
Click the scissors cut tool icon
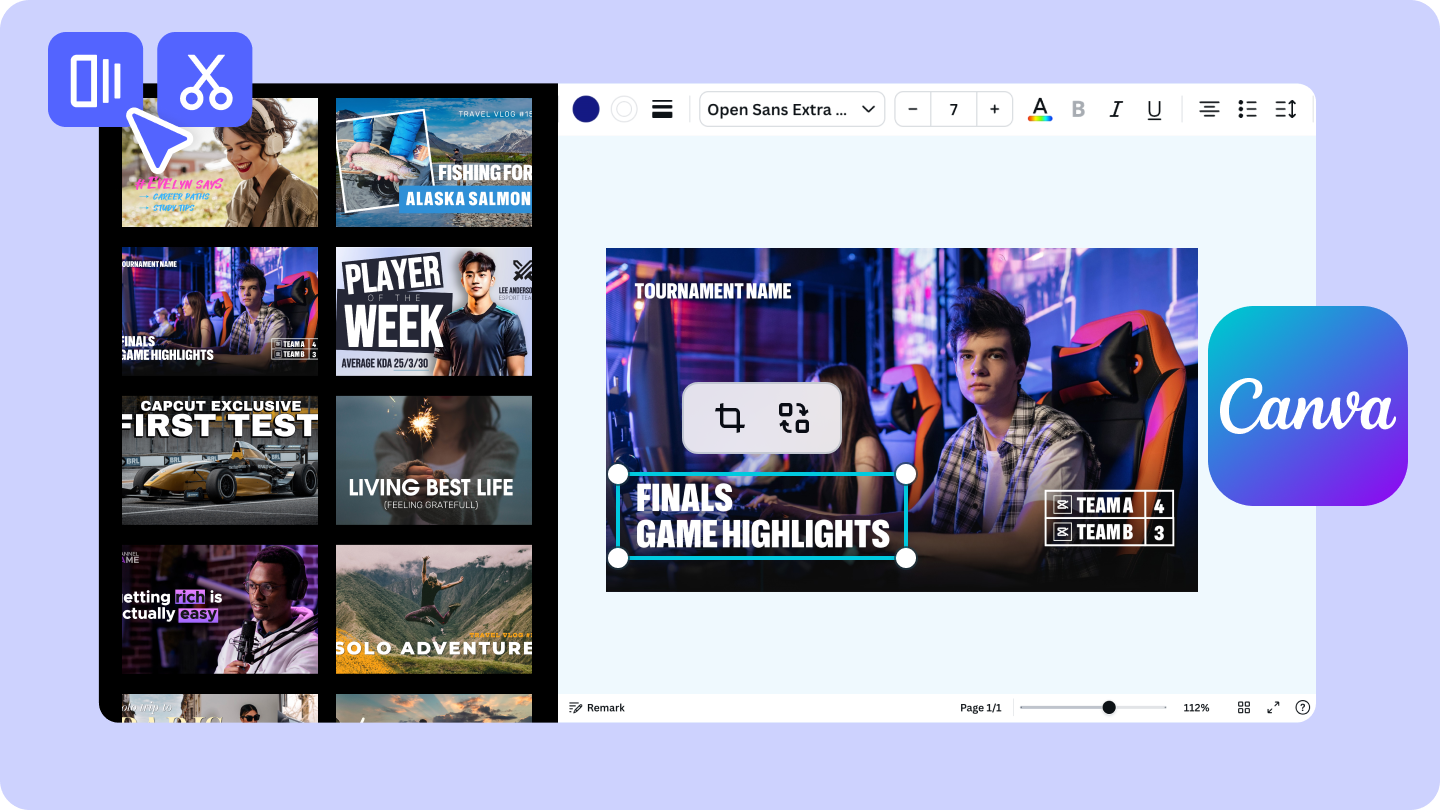coord(205,80)
